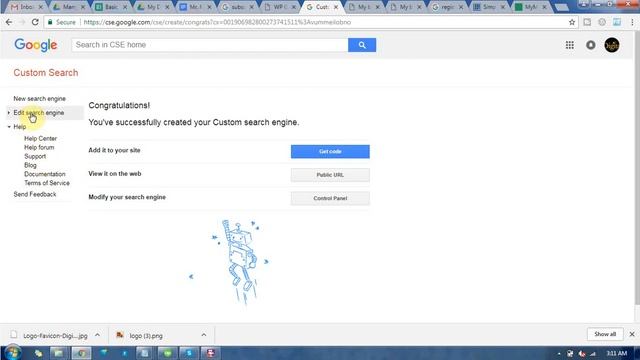This screenshot has height=360, width=640.
Task: Switch to the subs Google tab
Action: pos(237,7)
